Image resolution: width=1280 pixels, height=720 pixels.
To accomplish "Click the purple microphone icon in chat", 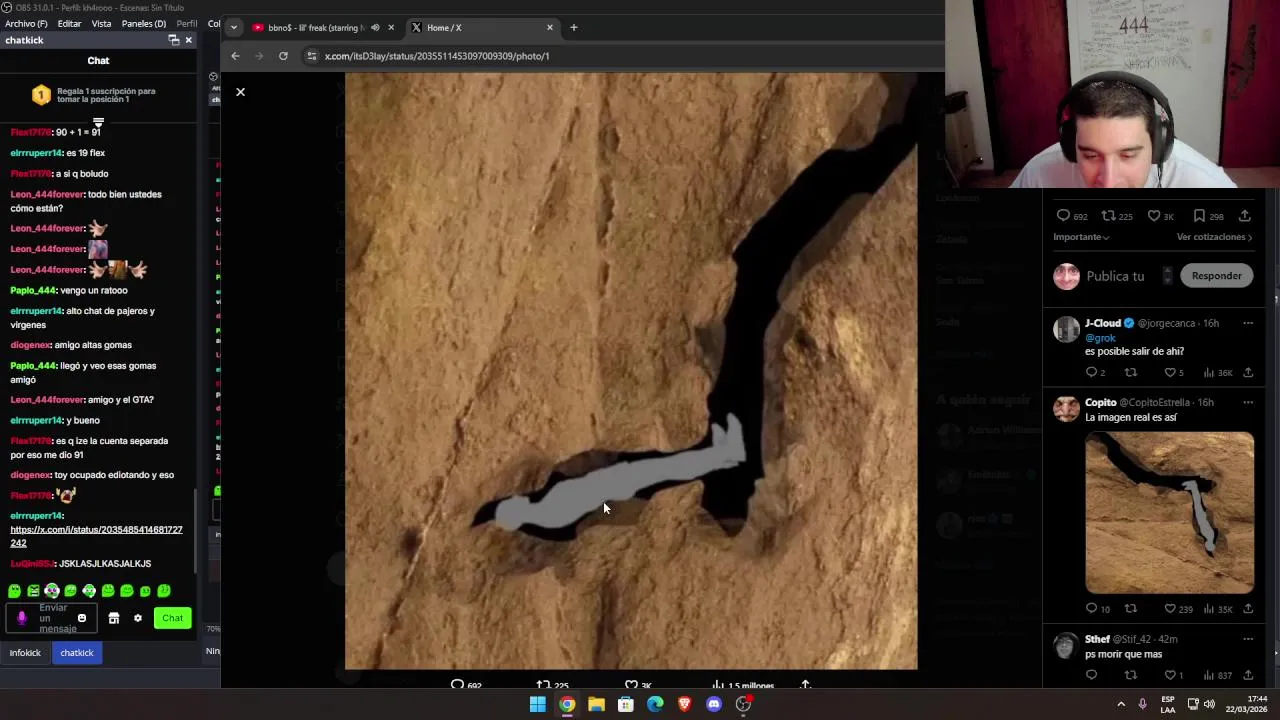I will pyautogui.click(x=21, y=618).
